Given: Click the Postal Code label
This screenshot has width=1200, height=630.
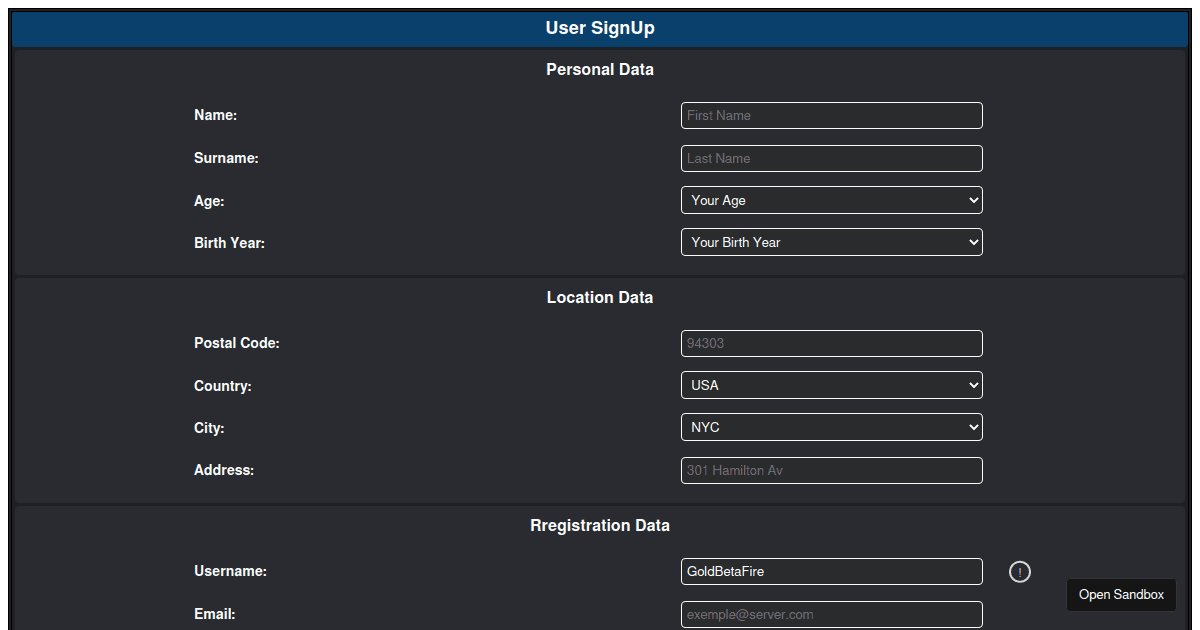Looking at the screenshot, I should click(x=237, y=343).
